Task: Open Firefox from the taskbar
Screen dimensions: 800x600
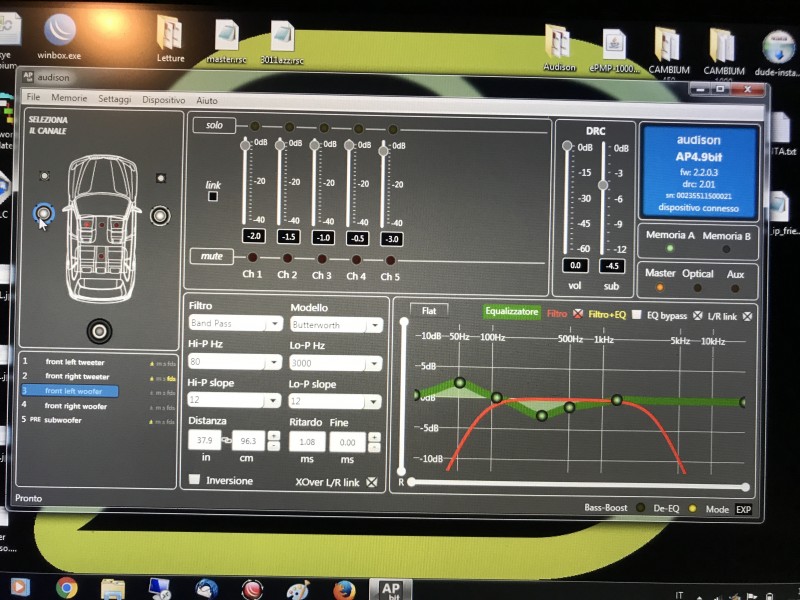Action: point(345,590)
